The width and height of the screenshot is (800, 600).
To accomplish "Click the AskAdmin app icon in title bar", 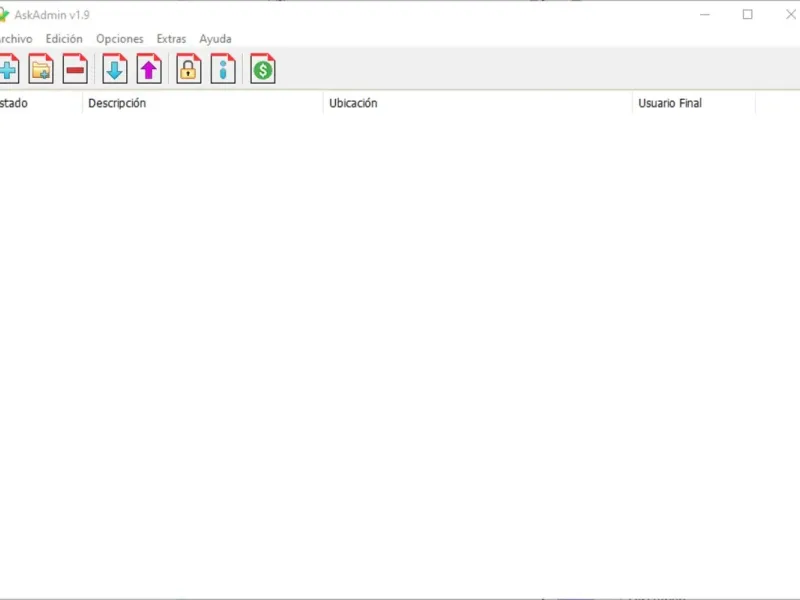I will (x=4, y=15).
